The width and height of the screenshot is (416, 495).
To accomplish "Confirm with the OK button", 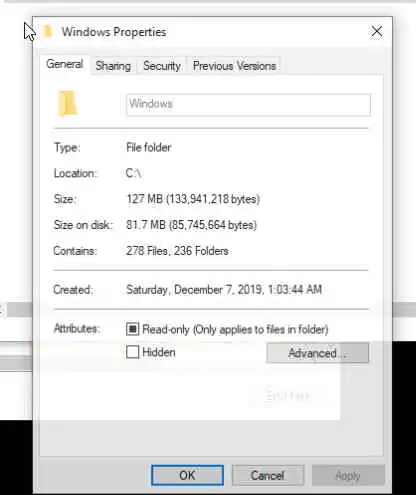I will [187, 475].
